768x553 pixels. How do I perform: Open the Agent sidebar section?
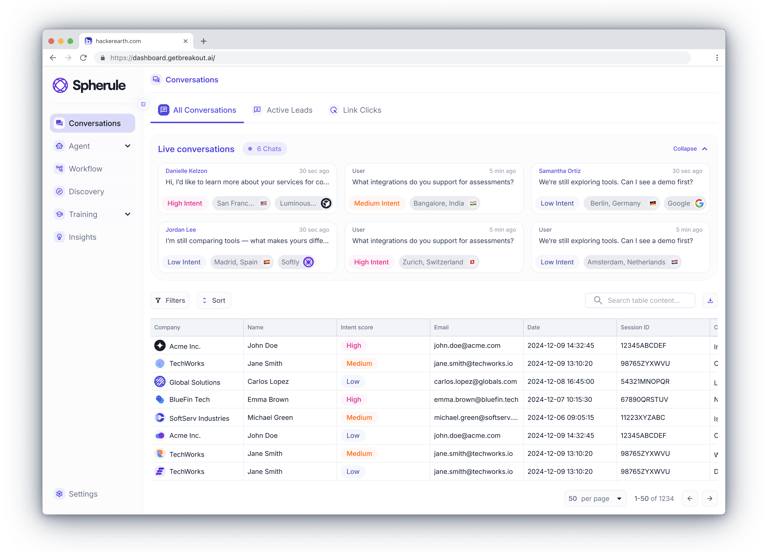point(93,146)
